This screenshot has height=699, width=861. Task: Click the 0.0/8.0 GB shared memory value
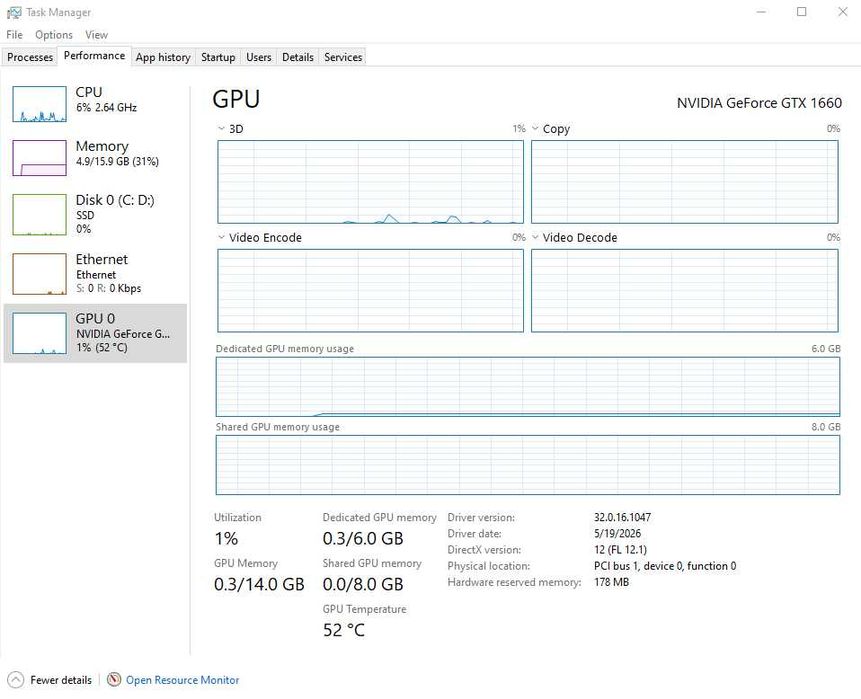pyautogui.click(x=363, y=584)
